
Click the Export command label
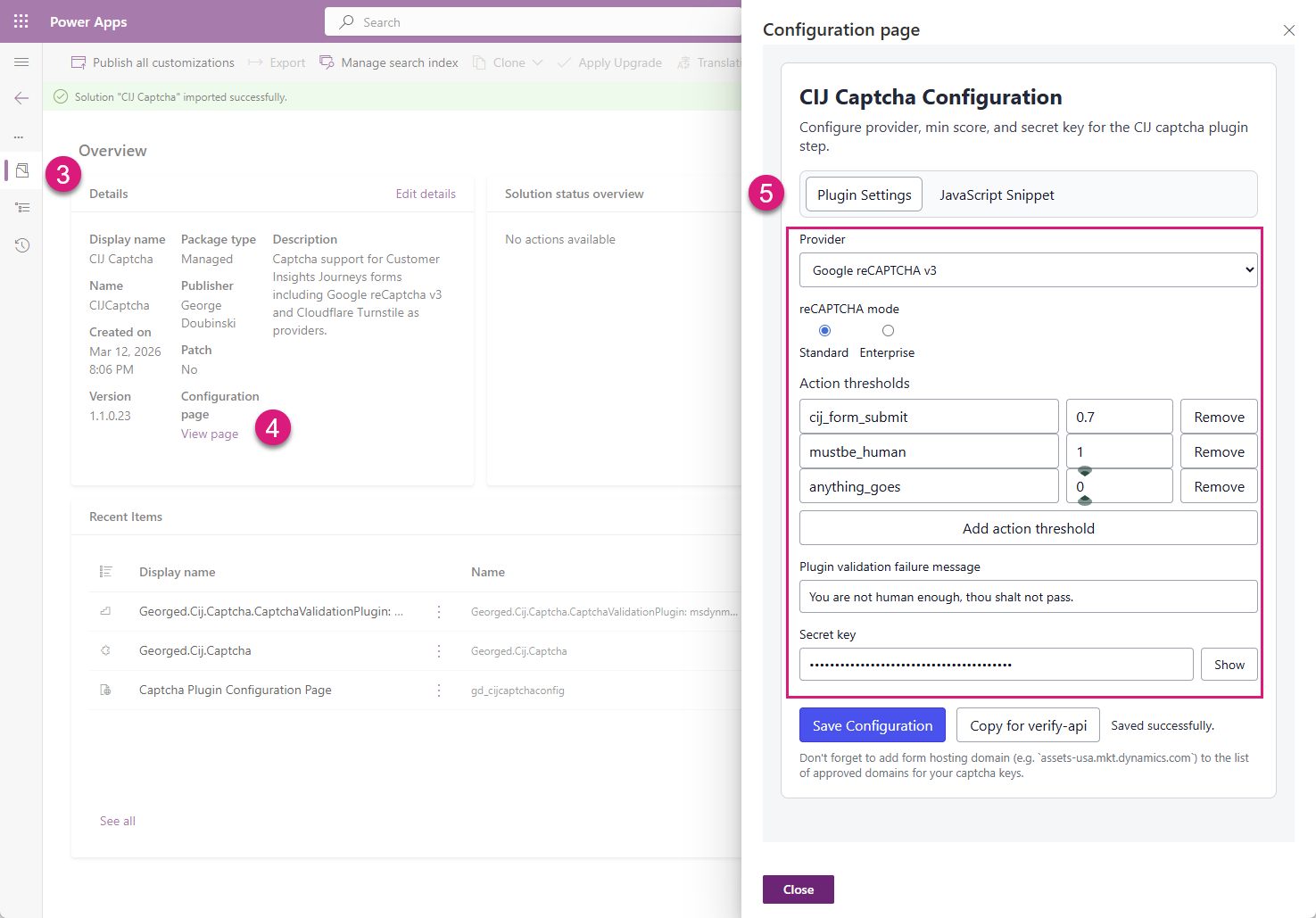287,62
